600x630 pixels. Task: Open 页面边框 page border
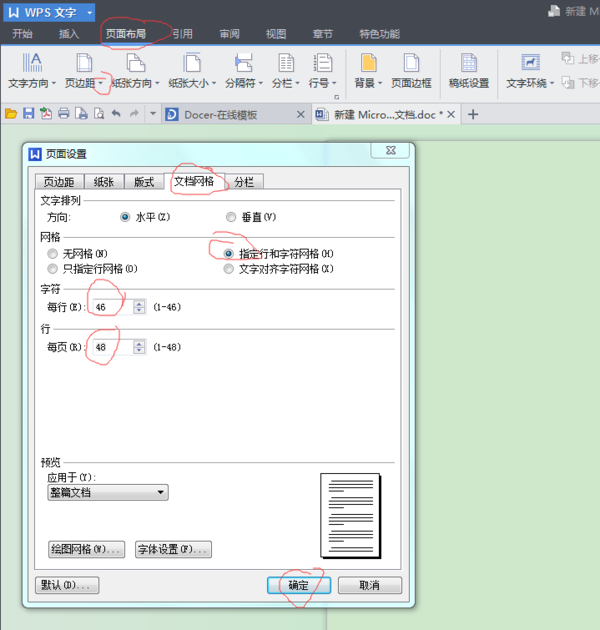411,71
